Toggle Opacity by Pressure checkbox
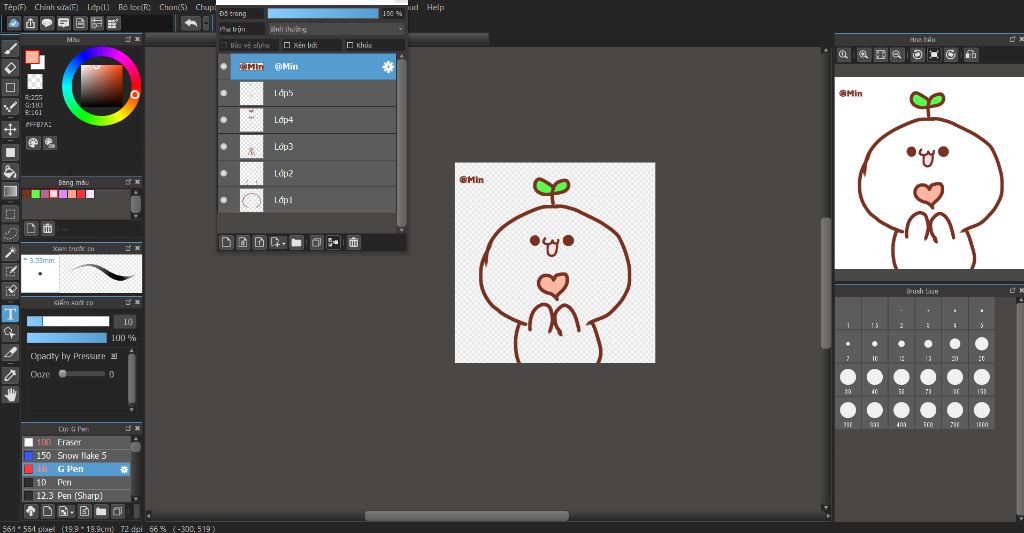This screenshot has width=1024, height=533. point(114,356)
